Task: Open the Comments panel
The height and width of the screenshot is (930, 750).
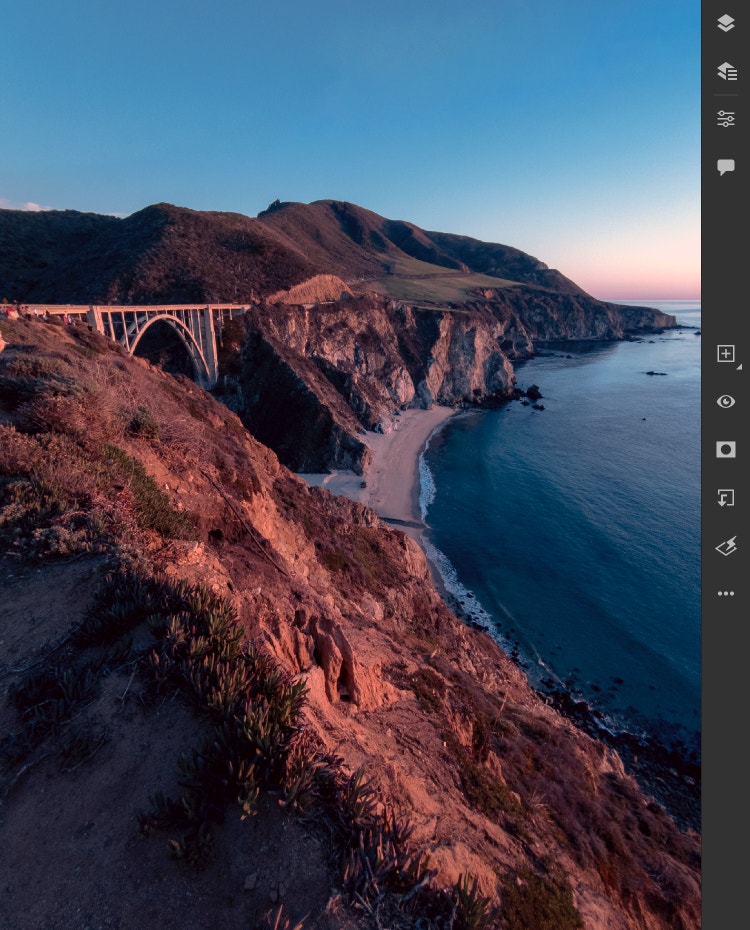Action: 726,167
